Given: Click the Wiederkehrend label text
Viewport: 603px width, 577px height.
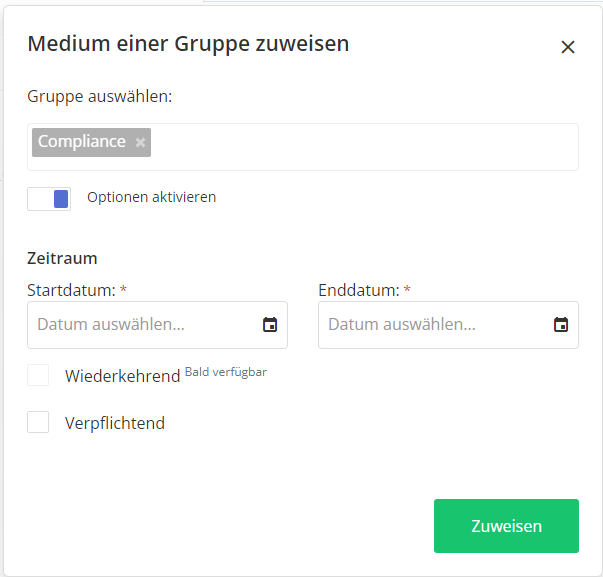Looking at the screenshot, I should pos(122,377).
